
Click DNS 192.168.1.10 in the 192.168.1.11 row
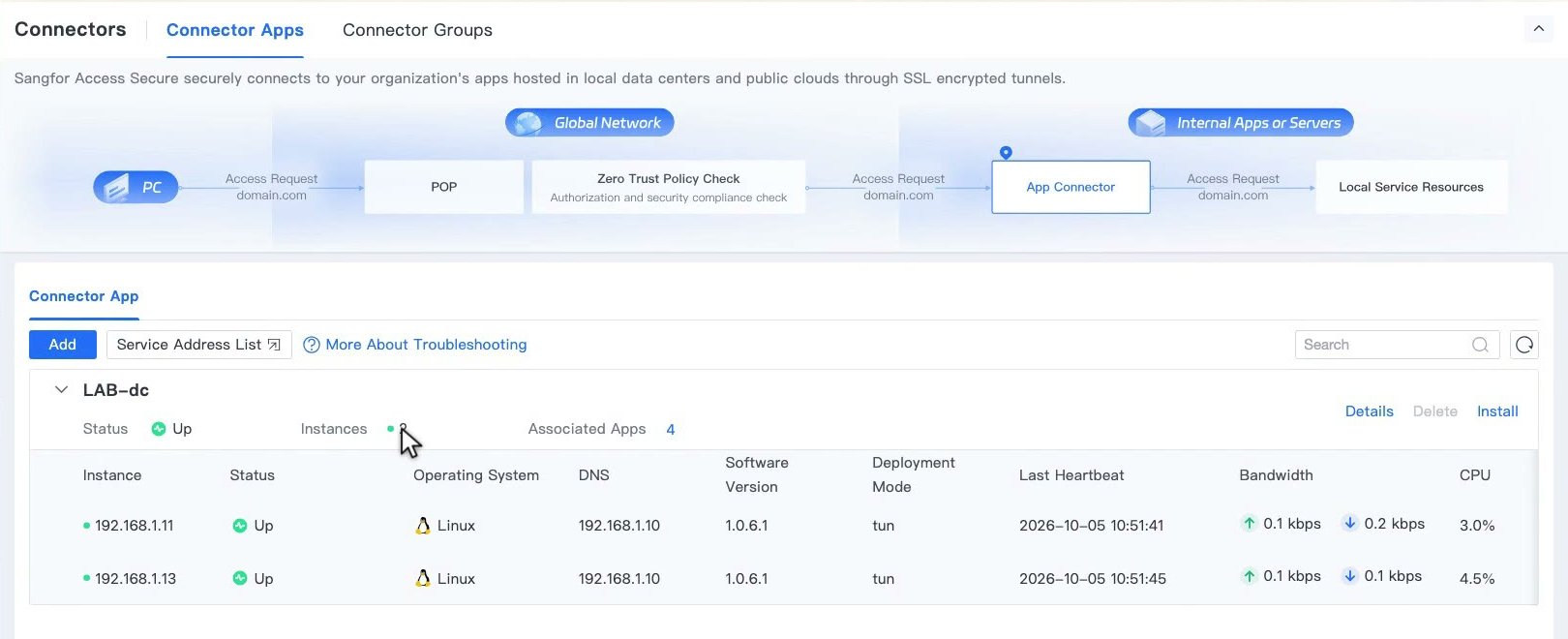click(619, 526)
